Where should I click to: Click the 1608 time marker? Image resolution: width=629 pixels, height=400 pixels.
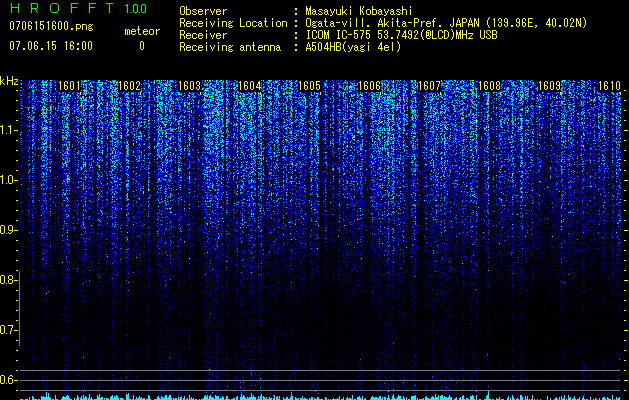click(489, 86)
